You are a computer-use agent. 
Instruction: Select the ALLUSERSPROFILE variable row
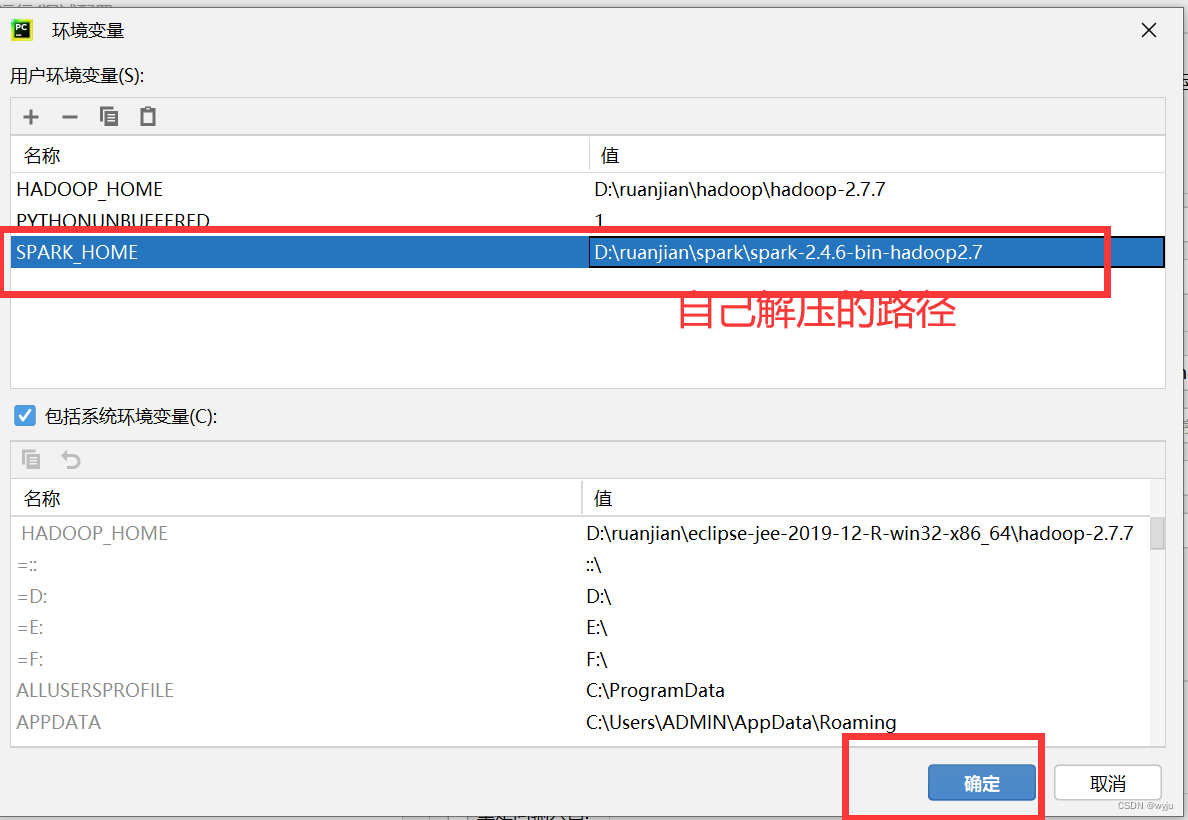[580, 690]
